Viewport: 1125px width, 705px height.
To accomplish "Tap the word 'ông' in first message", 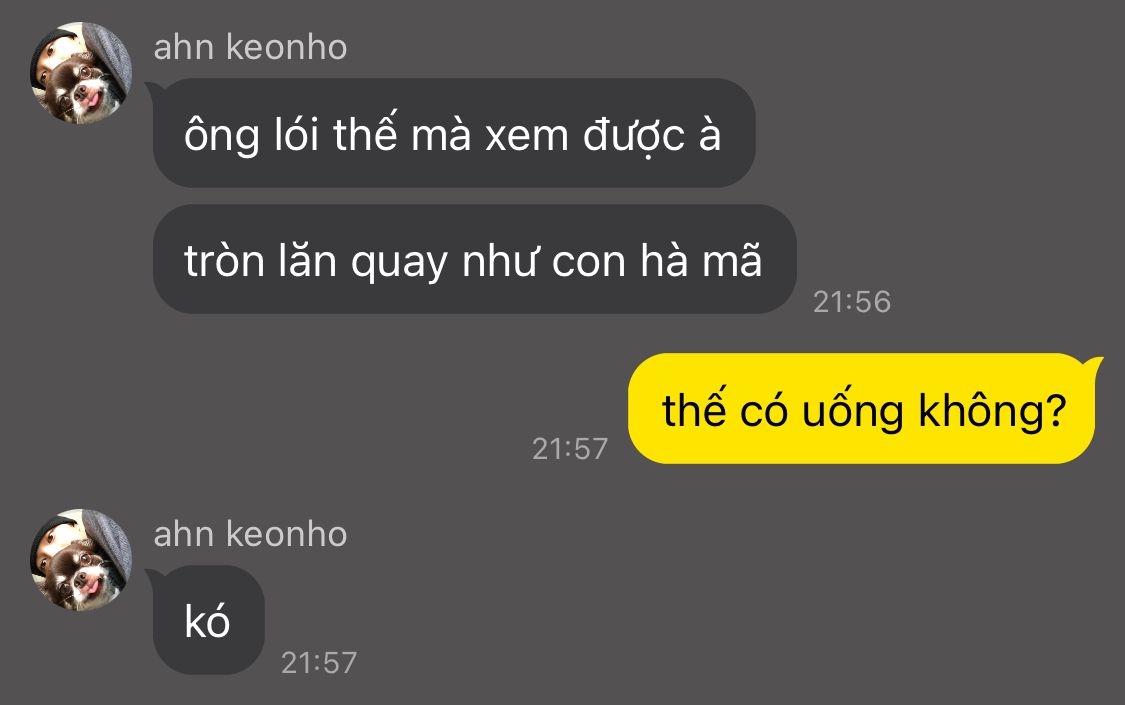I will pyautogui.click(x=222, y=136).
